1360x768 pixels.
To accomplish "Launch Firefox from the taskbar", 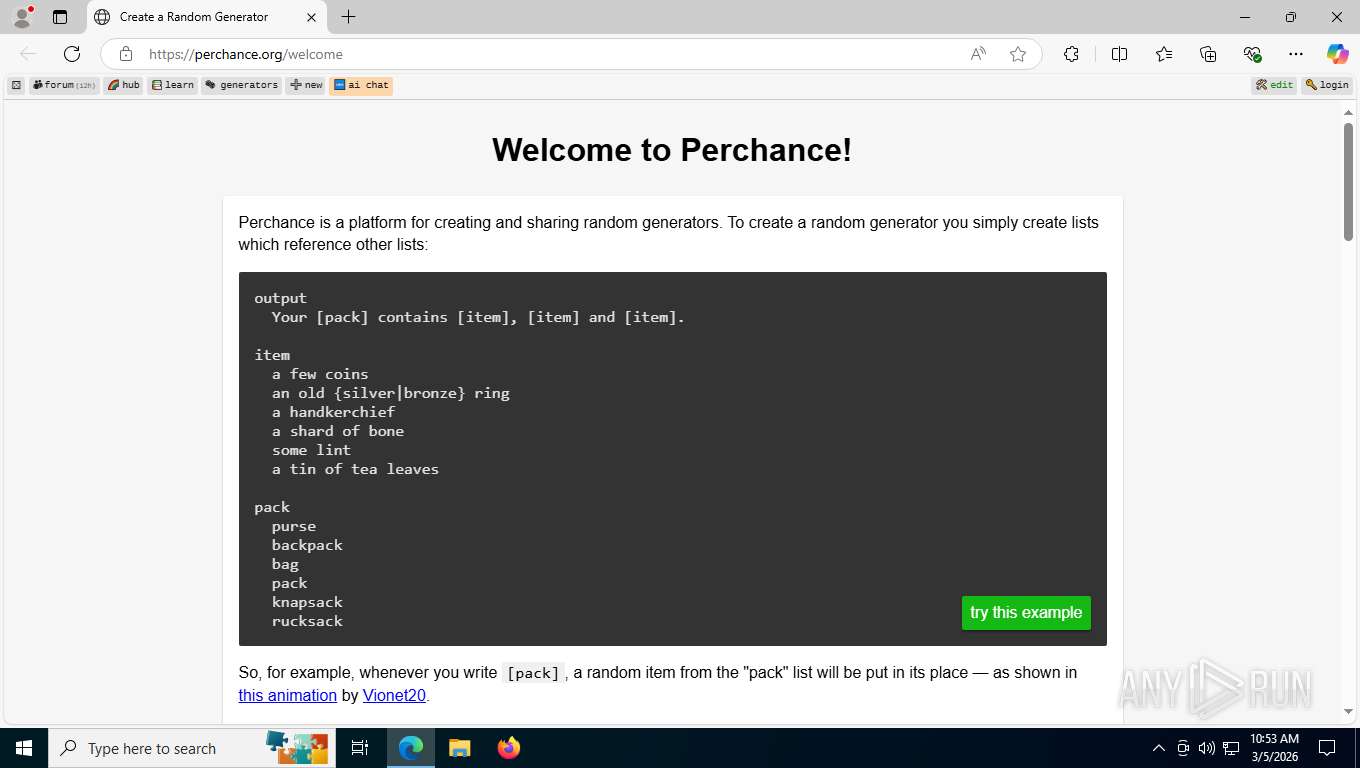I will pos(509,748).
